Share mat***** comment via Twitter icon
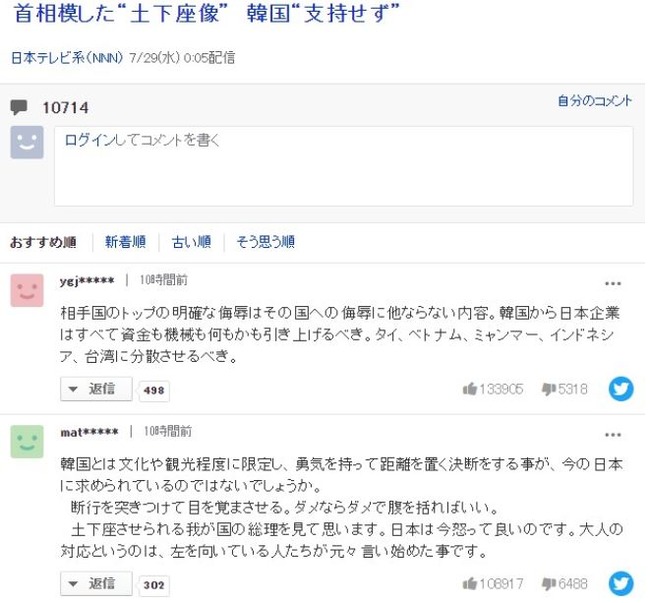Screen dimensions: 650x603 (621, 584)
